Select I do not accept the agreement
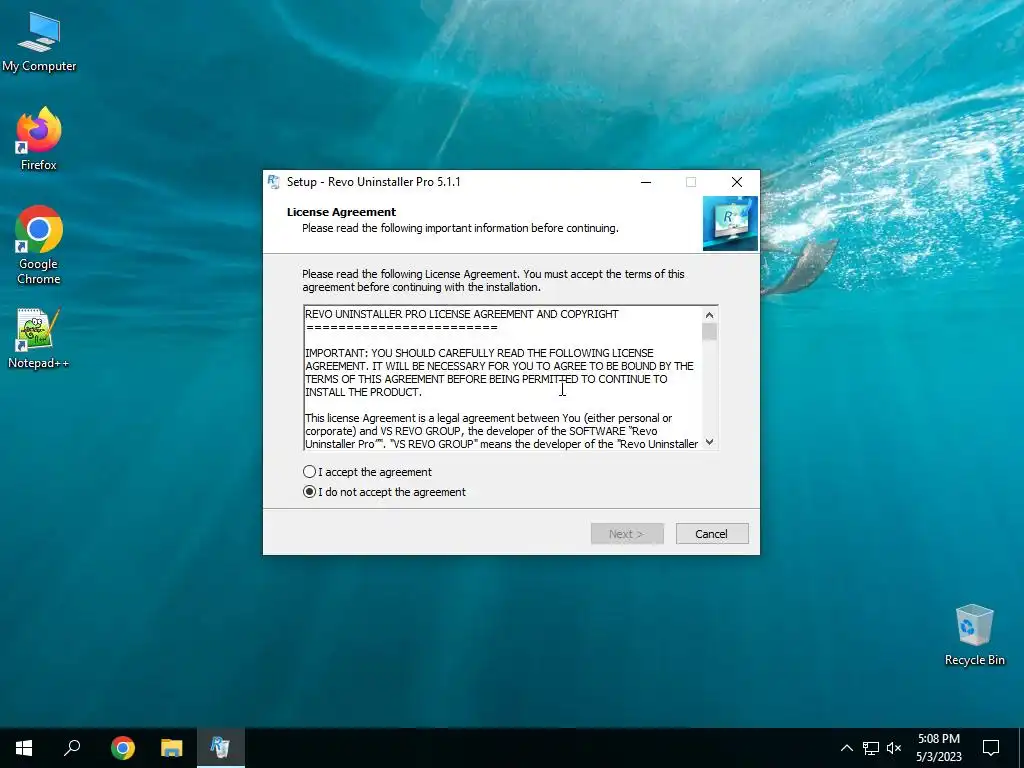1024x768 pixels. [384, 492]
